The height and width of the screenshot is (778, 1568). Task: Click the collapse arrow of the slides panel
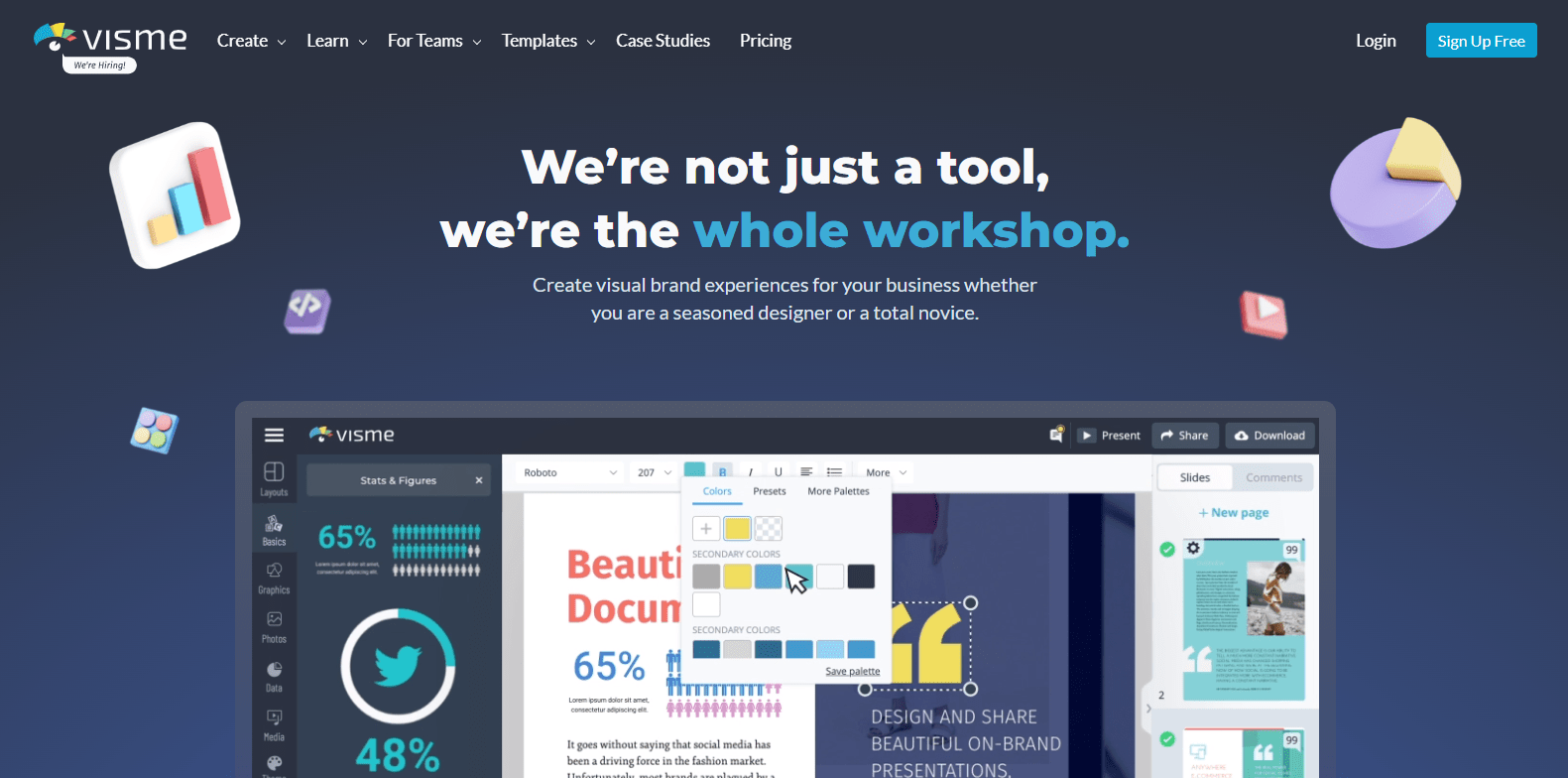coord(1148,709)
